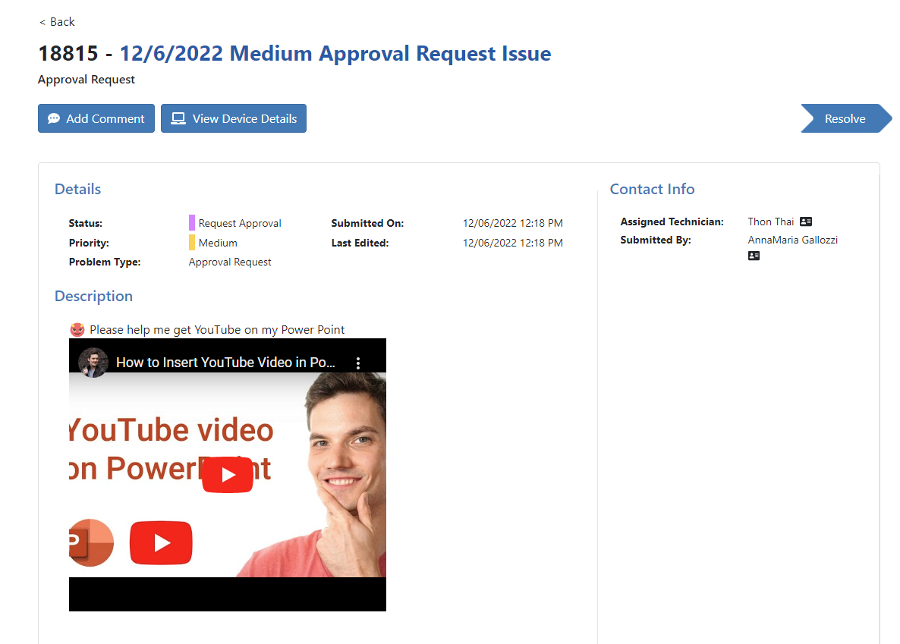900x644 pixels.
Task: Open the ticket title link 12/6/2022 Medium Approval Request Issue
Action: pos(335,53)
